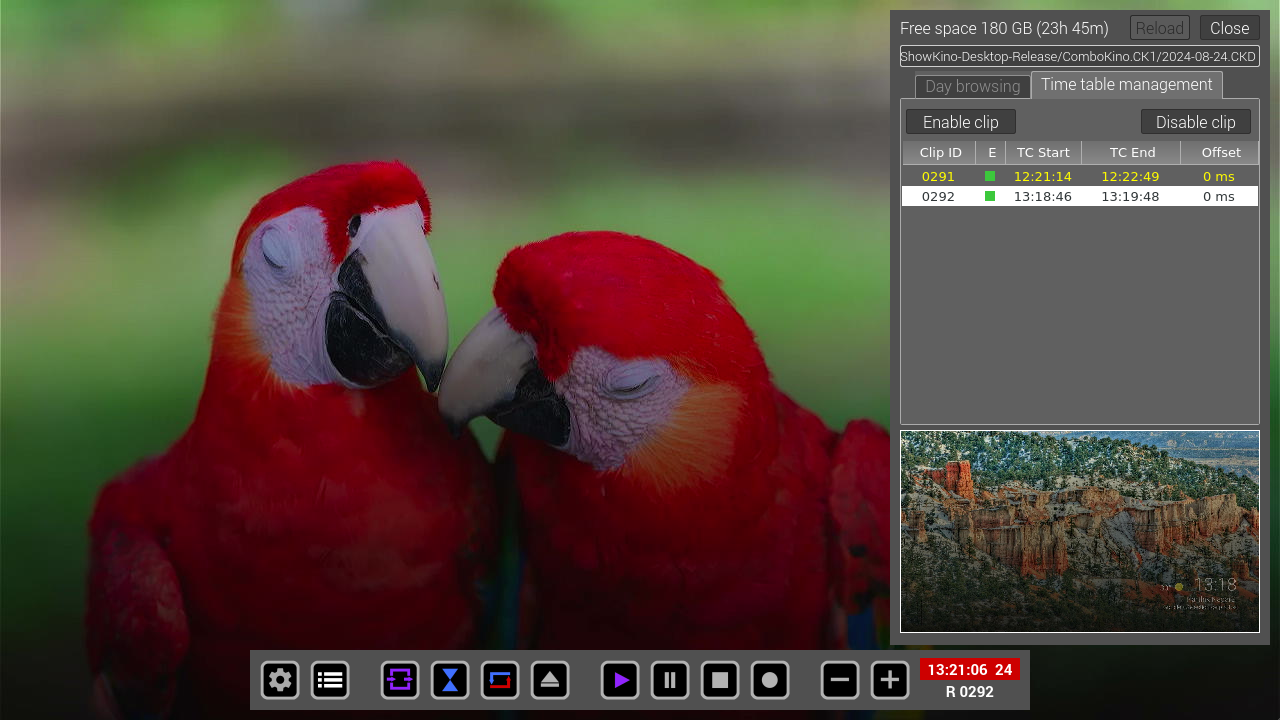Screen dimensions: 1280x720
Task: Click the blue-red repeat arrows icon
Action: coord(500,680)
